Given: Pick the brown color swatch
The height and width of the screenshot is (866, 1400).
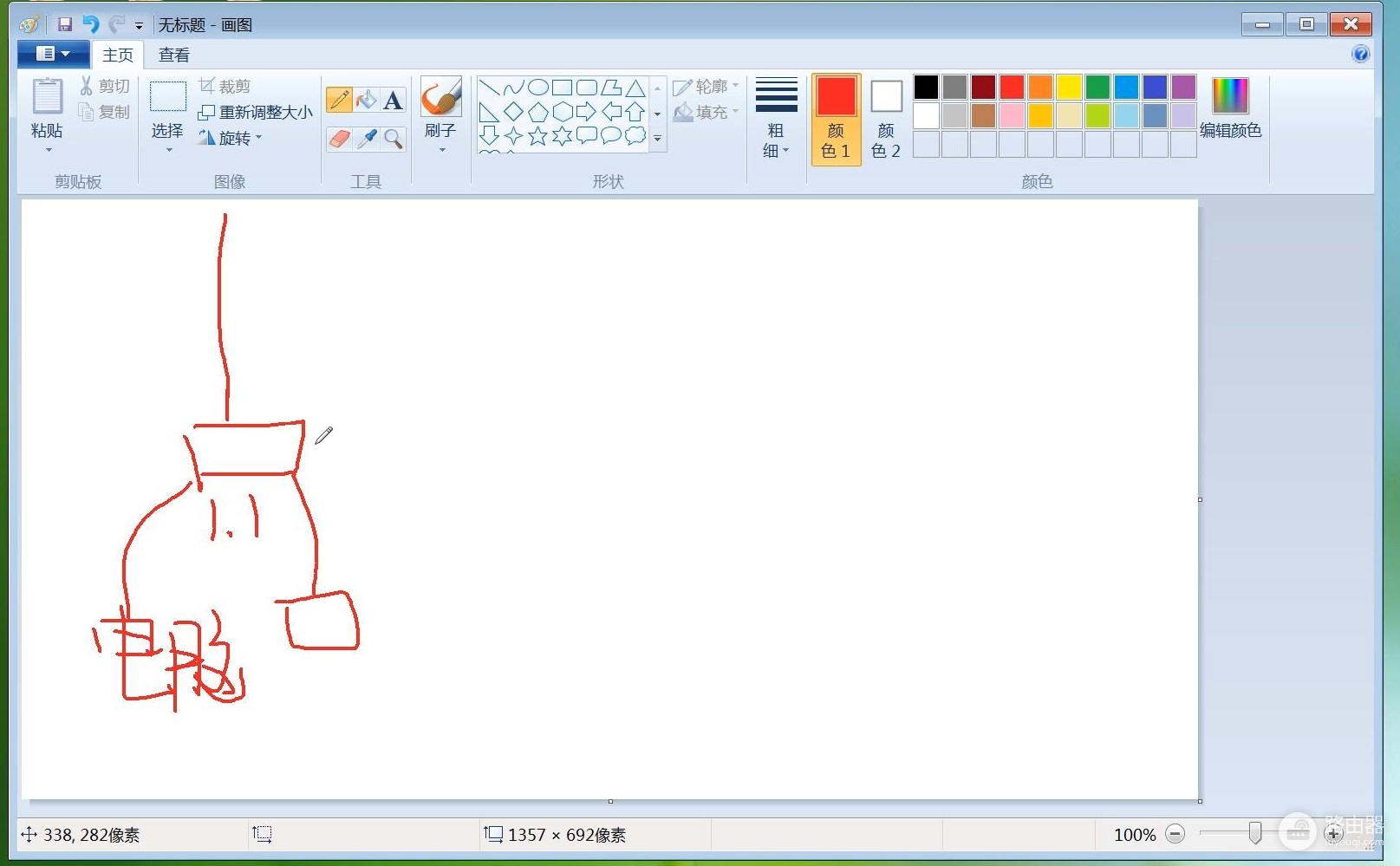Looking at the screenshot, I should (983, 115).
